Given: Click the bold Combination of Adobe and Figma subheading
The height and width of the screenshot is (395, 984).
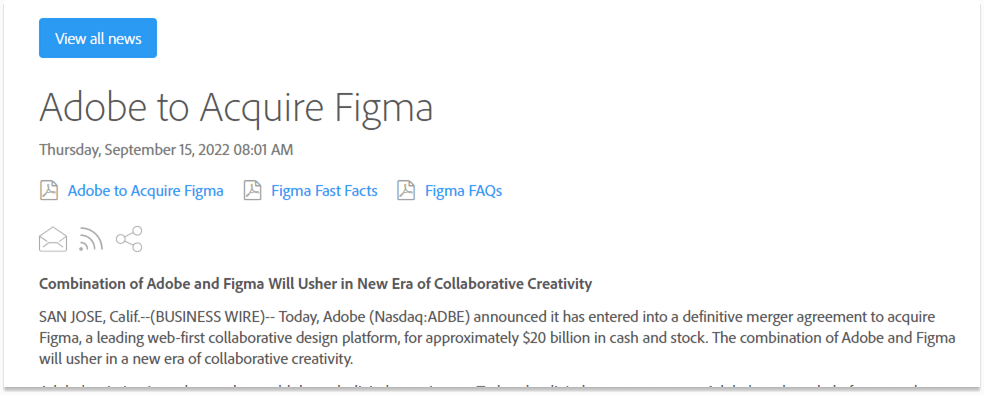Looking at the screenshot, I should point(316,284).
